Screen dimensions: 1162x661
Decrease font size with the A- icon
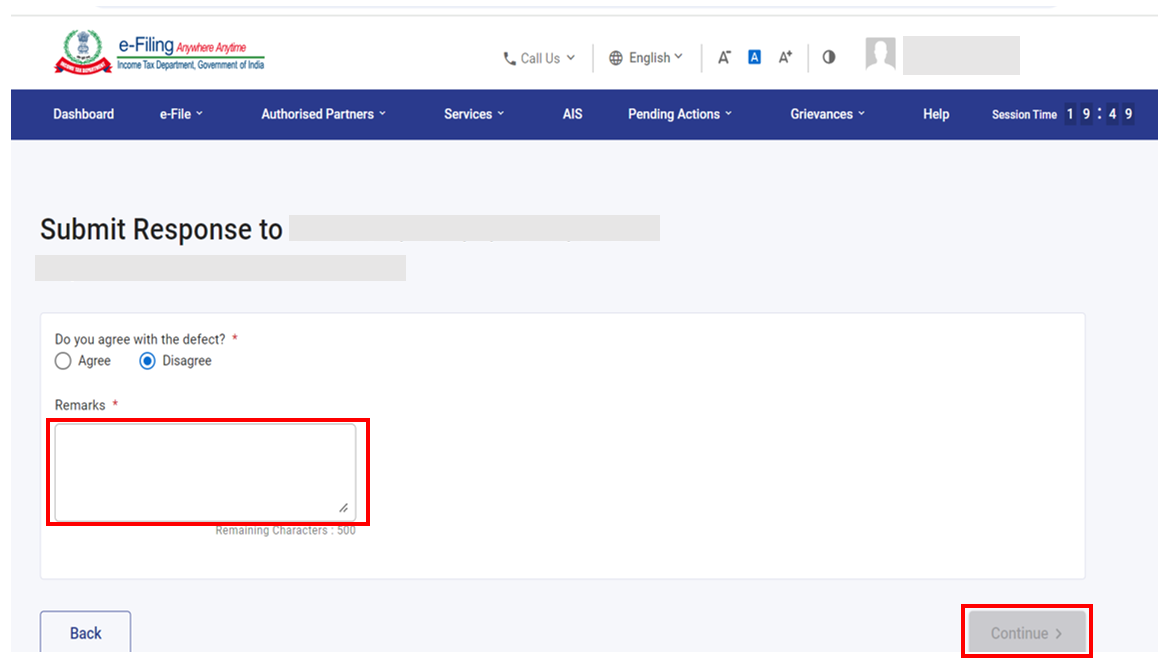[x=724, y=58]
